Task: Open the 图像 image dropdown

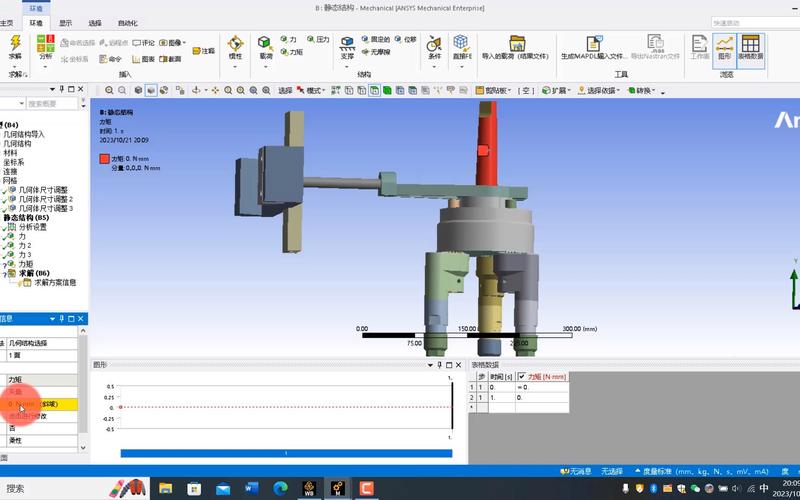Action: [x=173, y=43]
